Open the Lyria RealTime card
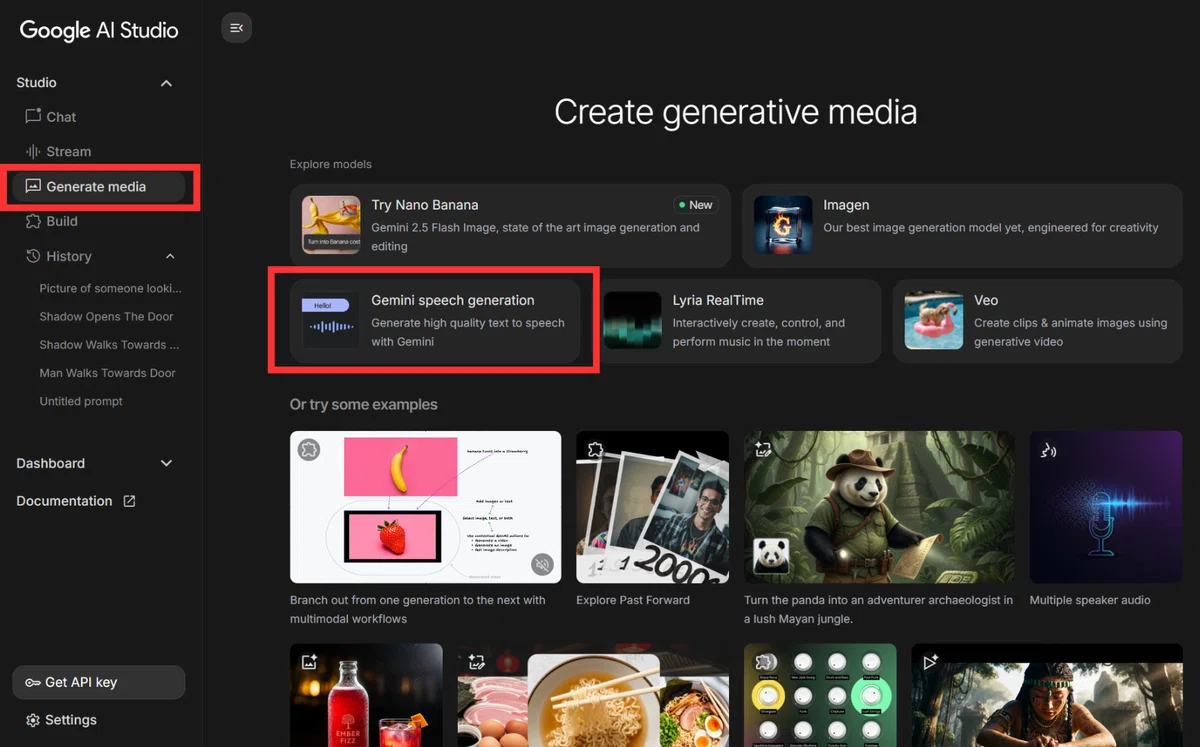Viewport: 1200px width, 747px height. [x=736, y=320]
